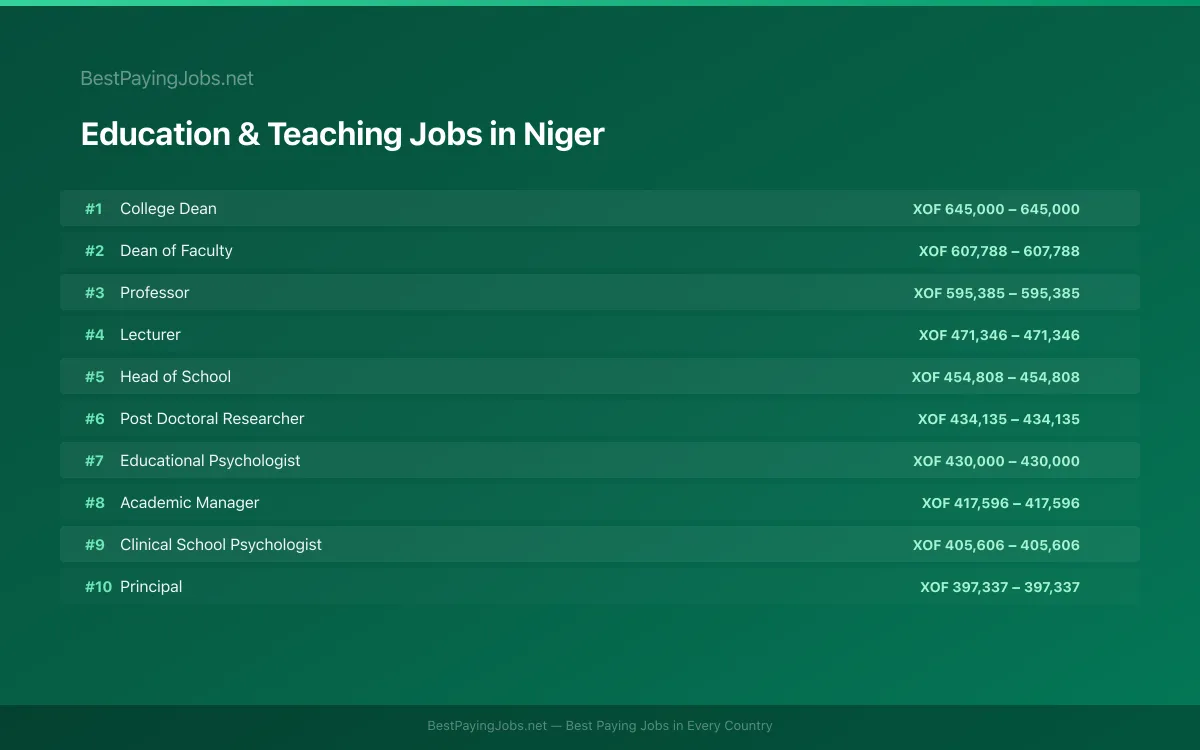Screen dimensions: 1200x750
Task: Click the #9 rank label
Action: tap(94, 545)
